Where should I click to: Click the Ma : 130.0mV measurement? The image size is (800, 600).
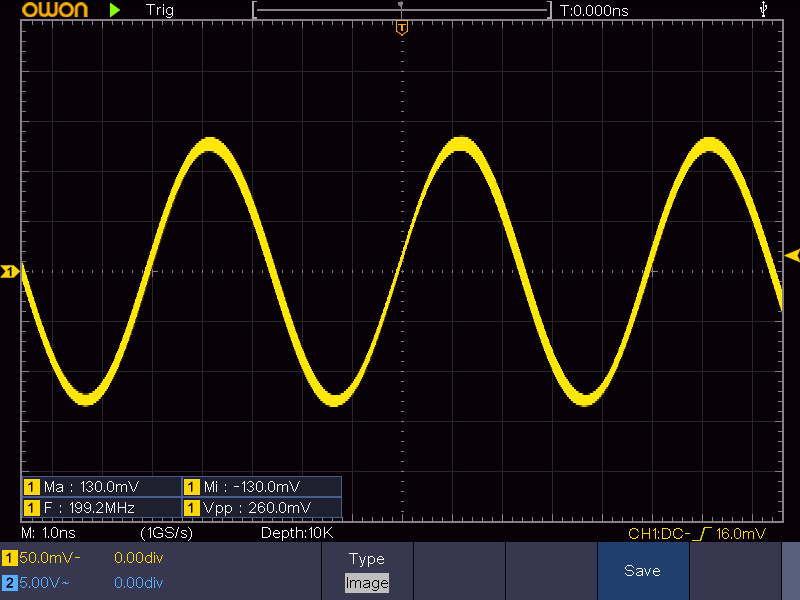click(102, 487)
